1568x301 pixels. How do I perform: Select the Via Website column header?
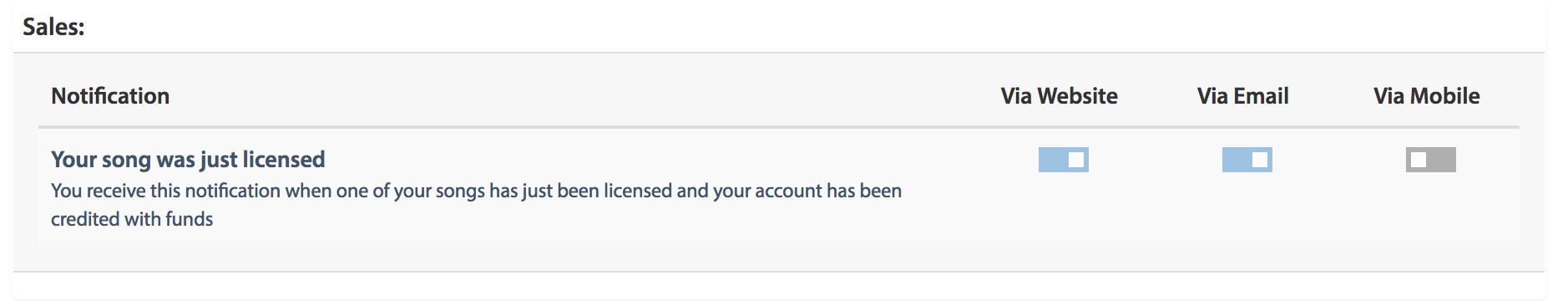(1059, 96)
